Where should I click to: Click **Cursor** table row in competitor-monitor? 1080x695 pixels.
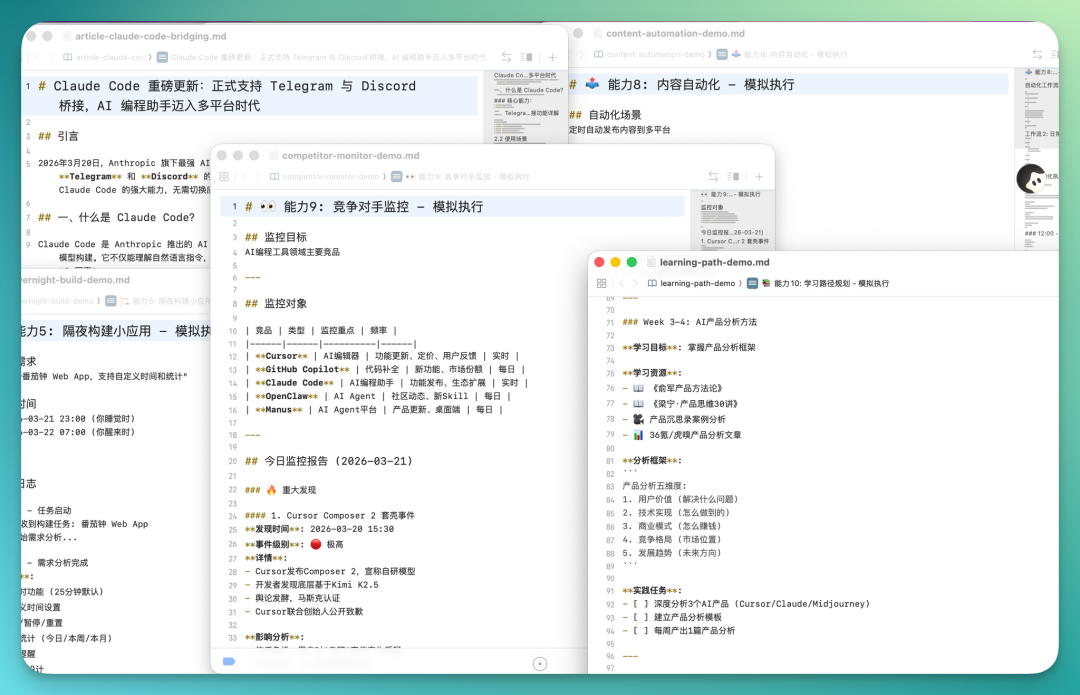pos(382,356)
